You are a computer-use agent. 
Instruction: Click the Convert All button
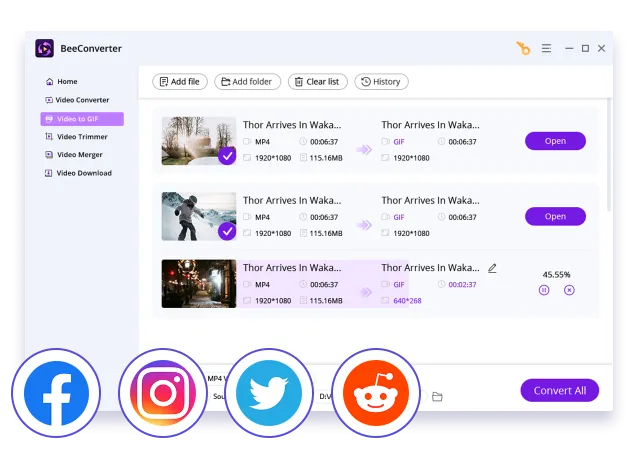(x=560, y=391)
